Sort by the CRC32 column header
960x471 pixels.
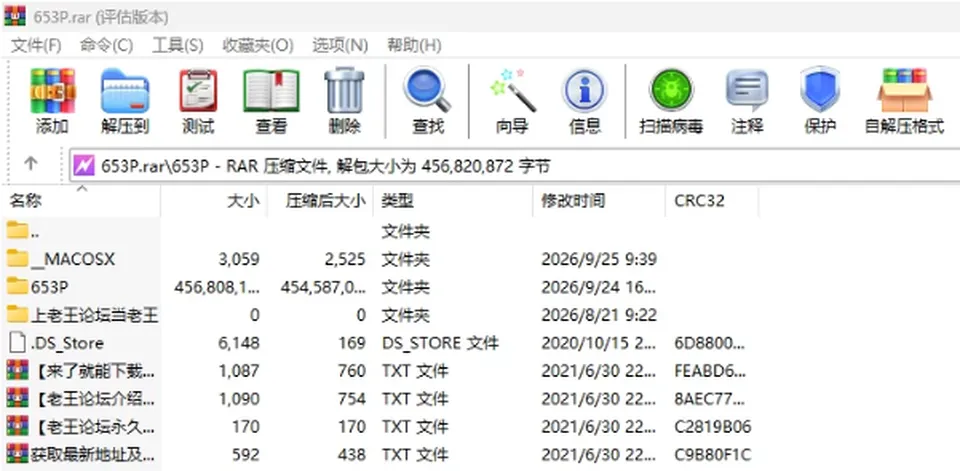(x=712, y=201)
